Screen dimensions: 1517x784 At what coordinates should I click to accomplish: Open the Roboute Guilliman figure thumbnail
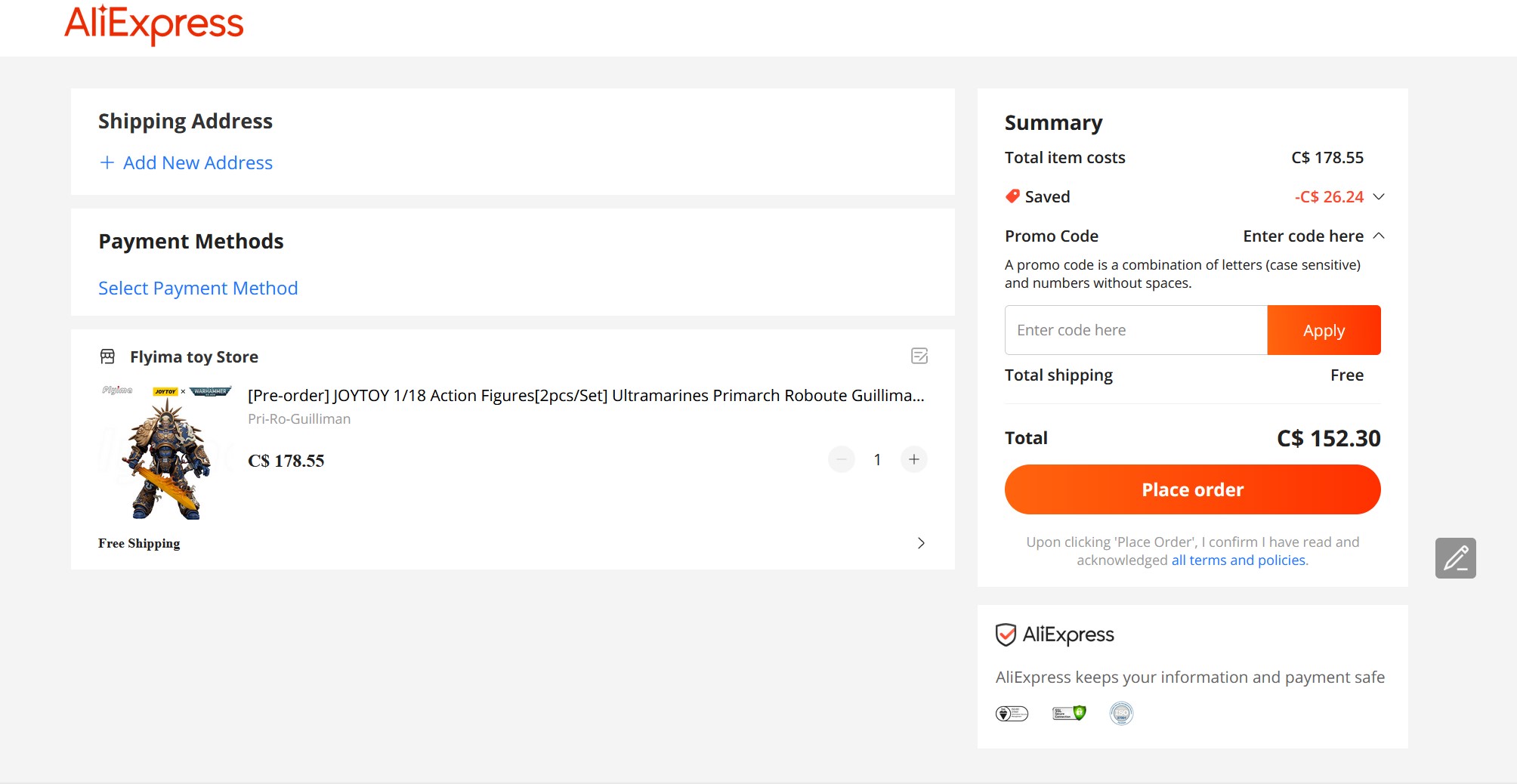166,452
